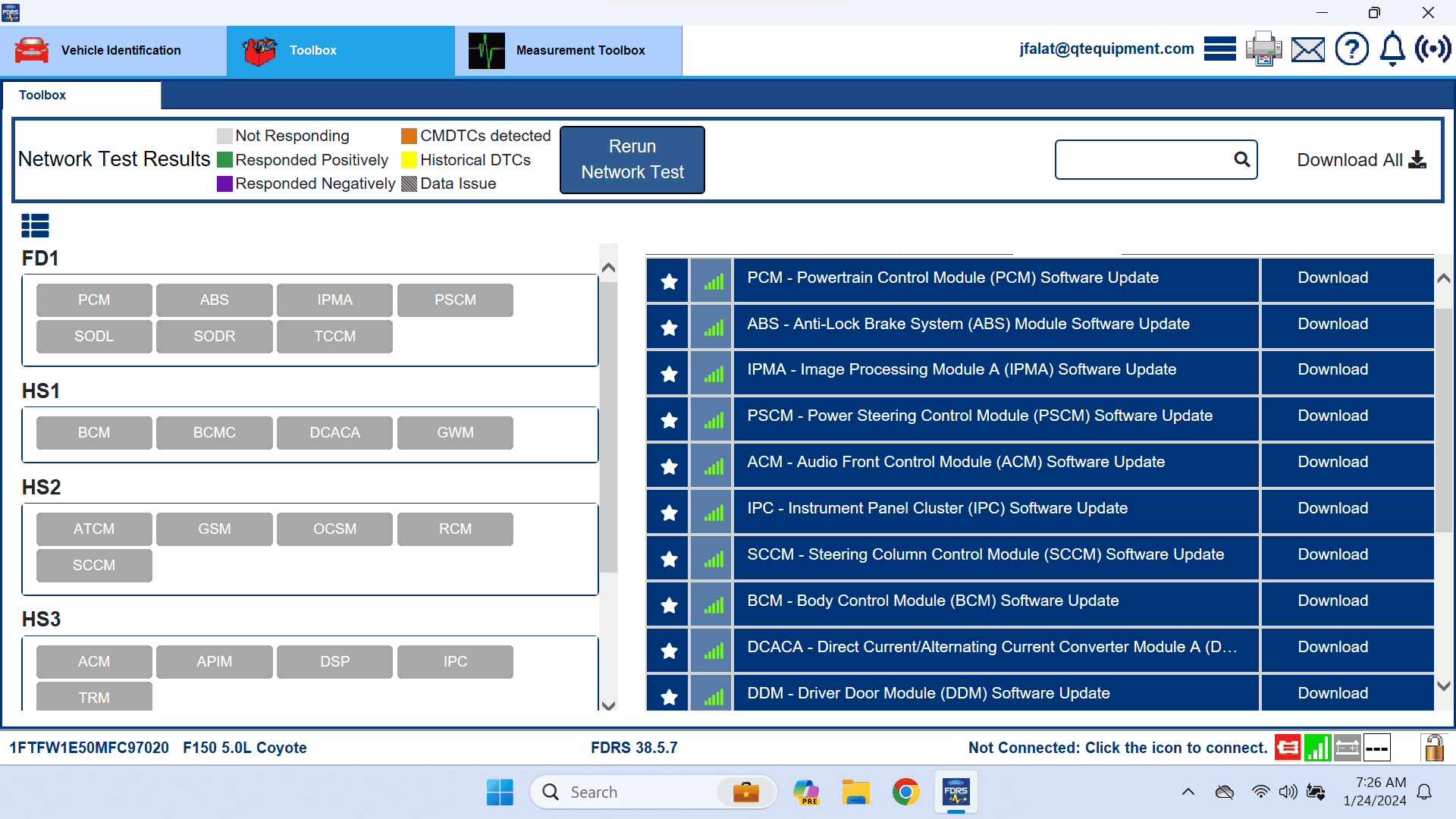This screenshot has height=819, width=1456.
Task: Click Download All
Action: point(1360,159)
